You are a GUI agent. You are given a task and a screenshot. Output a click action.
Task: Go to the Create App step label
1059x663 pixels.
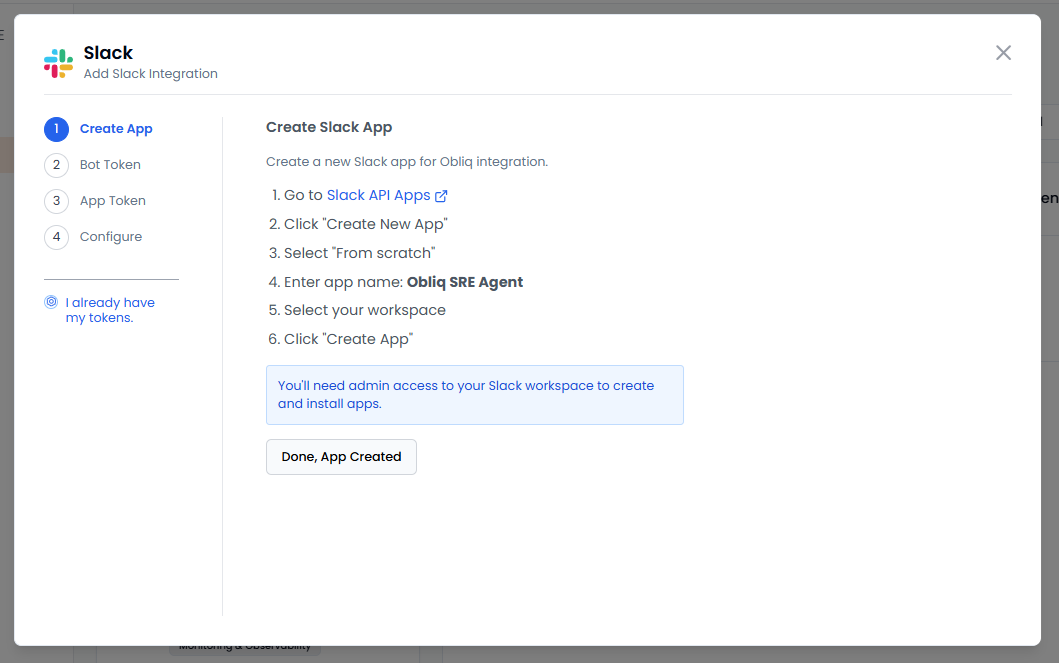point(116,129)
